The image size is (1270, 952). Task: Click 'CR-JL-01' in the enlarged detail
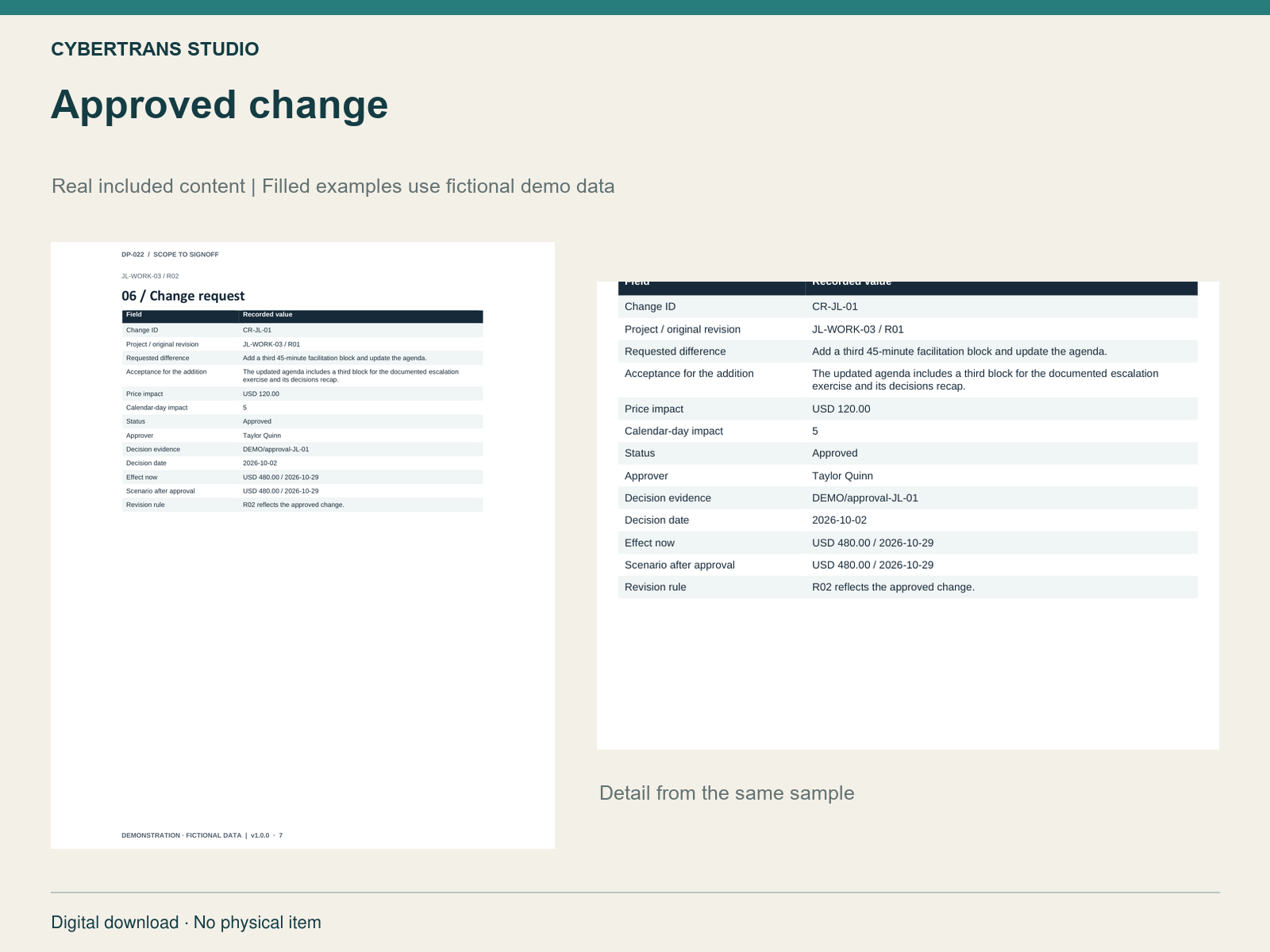coord(835,307)
